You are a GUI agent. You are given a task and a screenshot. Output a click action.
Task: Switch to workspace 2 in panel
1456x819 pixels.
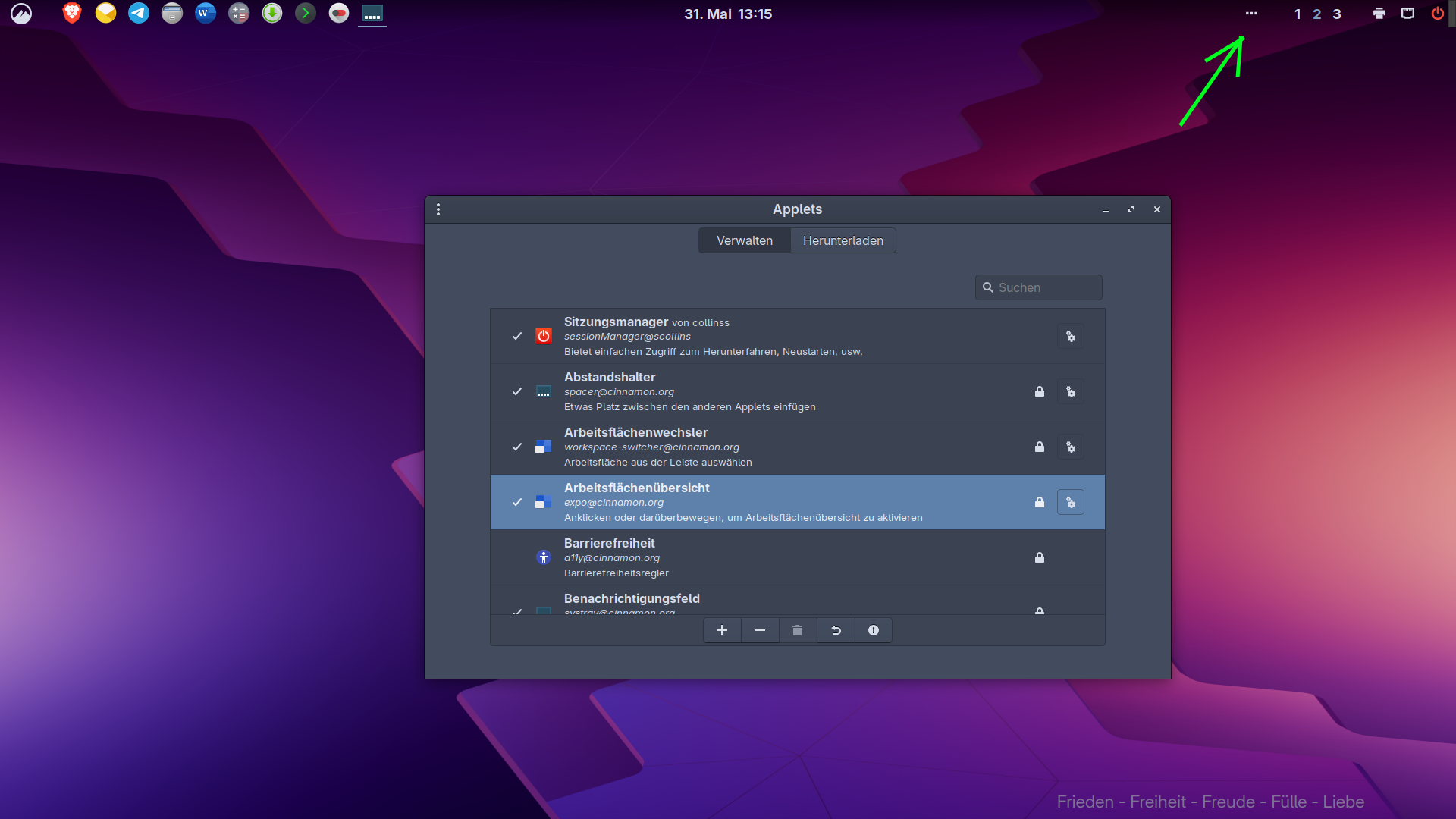(x=1317, y=14)
